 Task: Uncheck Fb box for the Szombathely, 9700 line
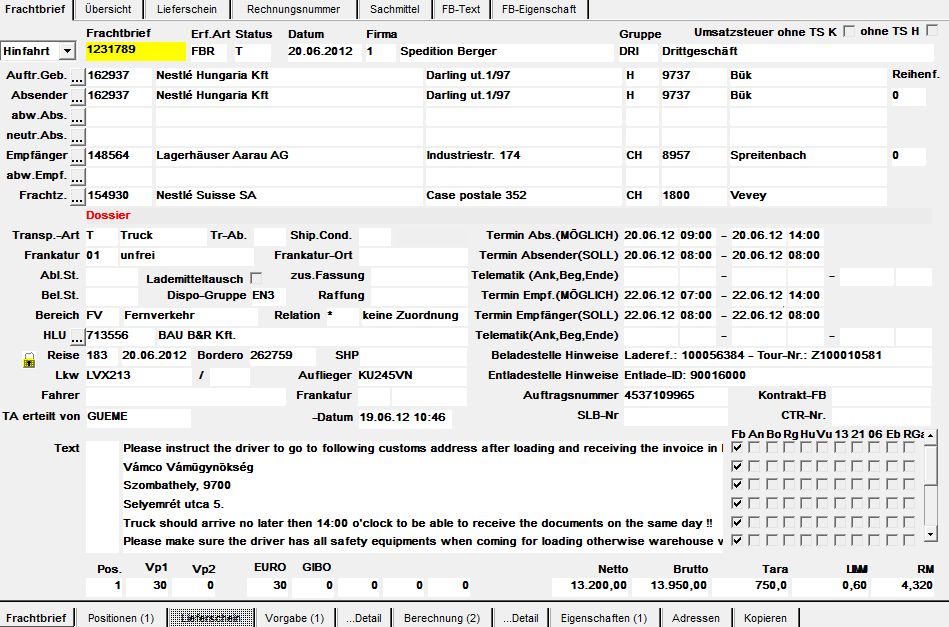click(x=737, y=485)
